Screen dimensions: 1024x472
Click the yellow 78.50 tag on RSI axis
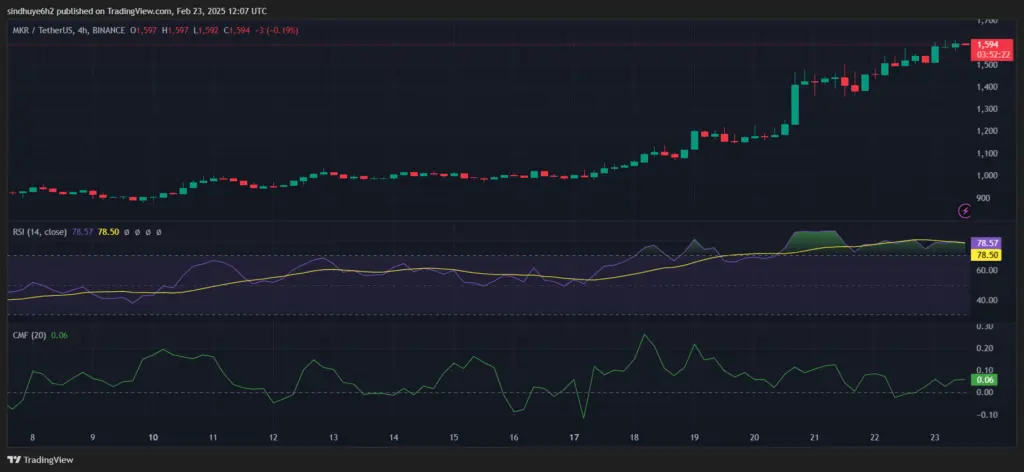[986, 253]
